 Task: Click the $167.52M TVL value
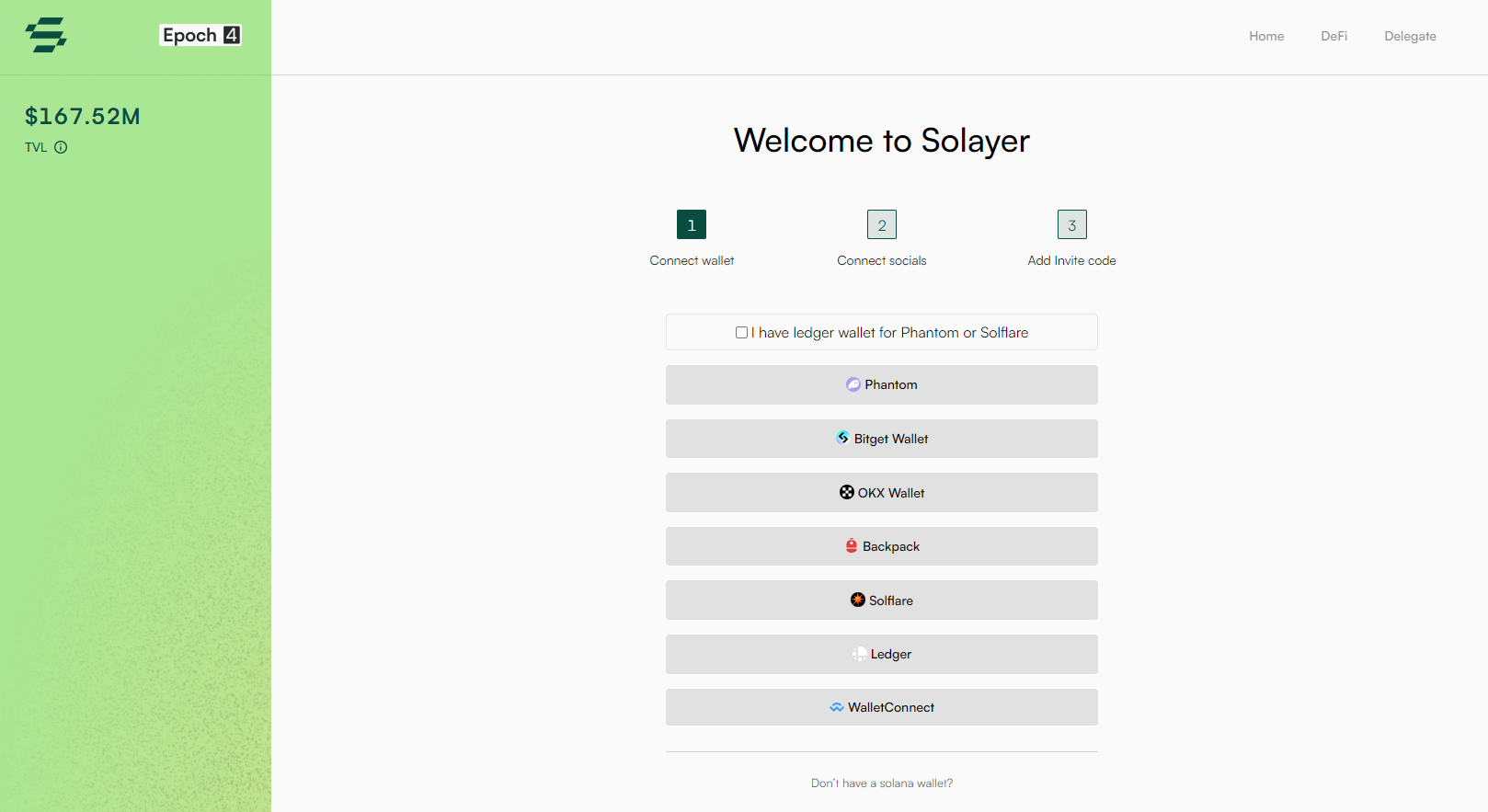83,116
